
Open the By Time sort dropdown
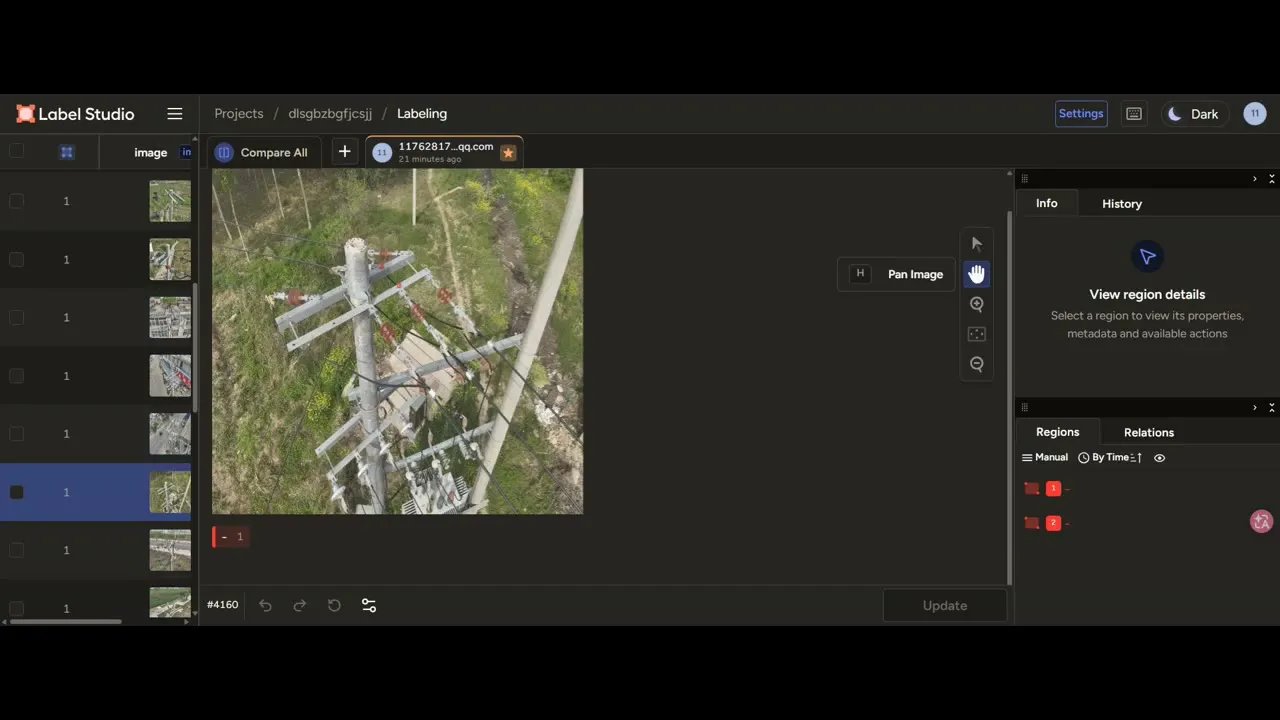(1110, 458)
